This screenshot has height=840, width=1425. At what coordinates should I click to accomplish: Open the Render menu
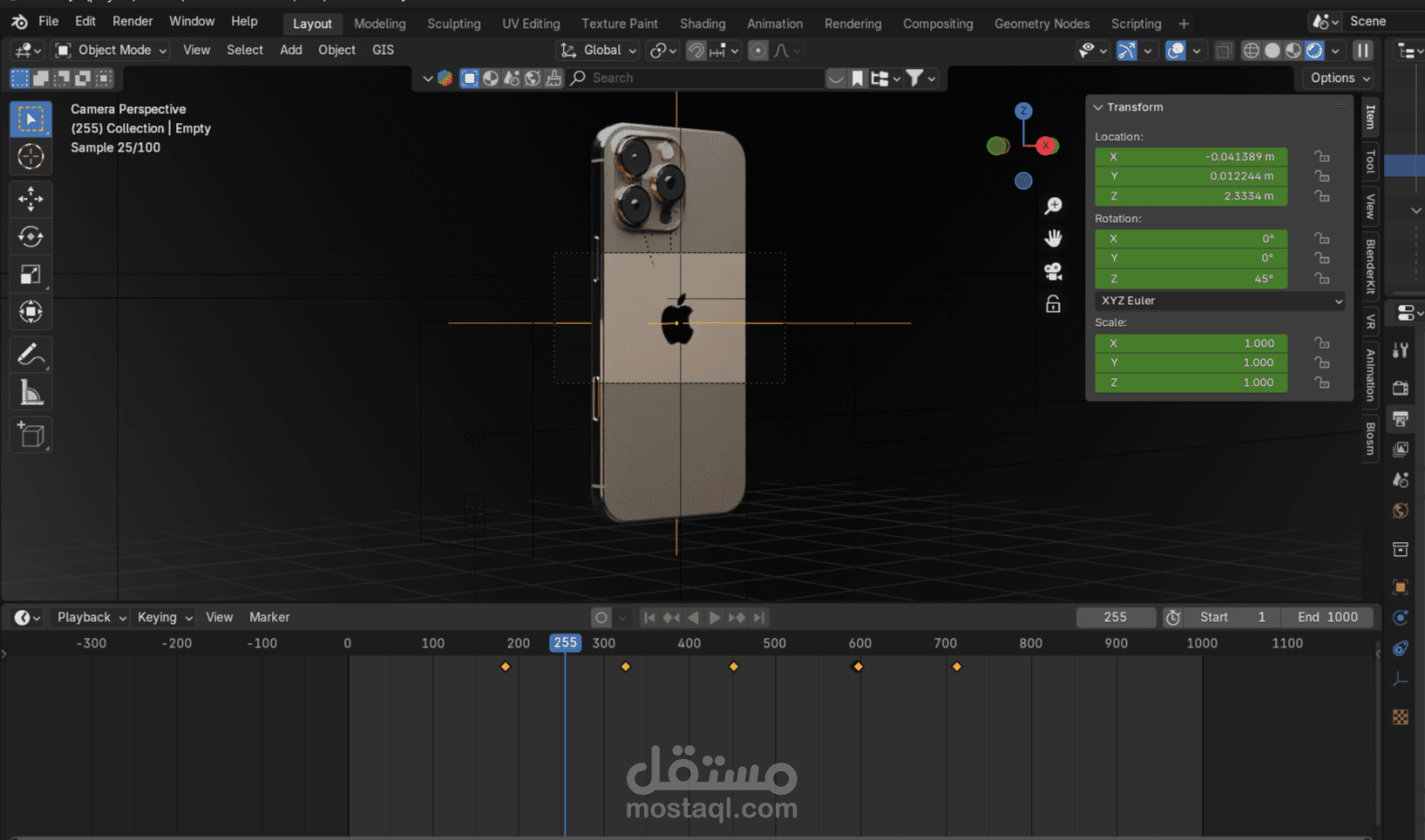132,21
